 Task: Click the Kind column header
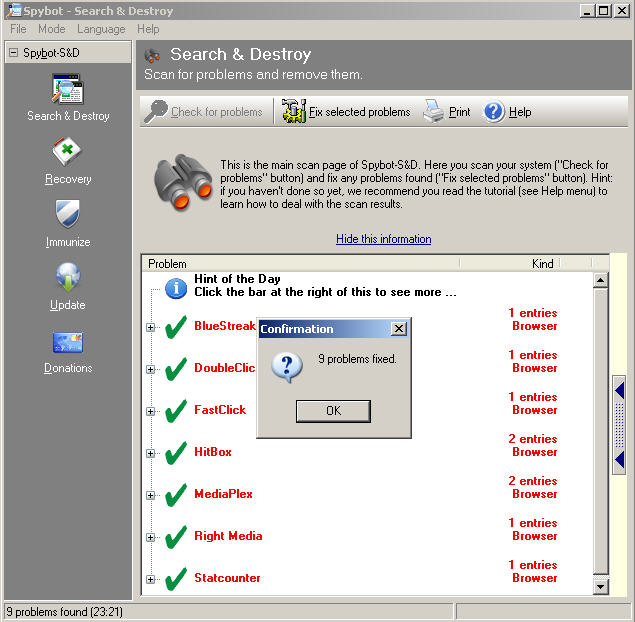coord(509,264)
